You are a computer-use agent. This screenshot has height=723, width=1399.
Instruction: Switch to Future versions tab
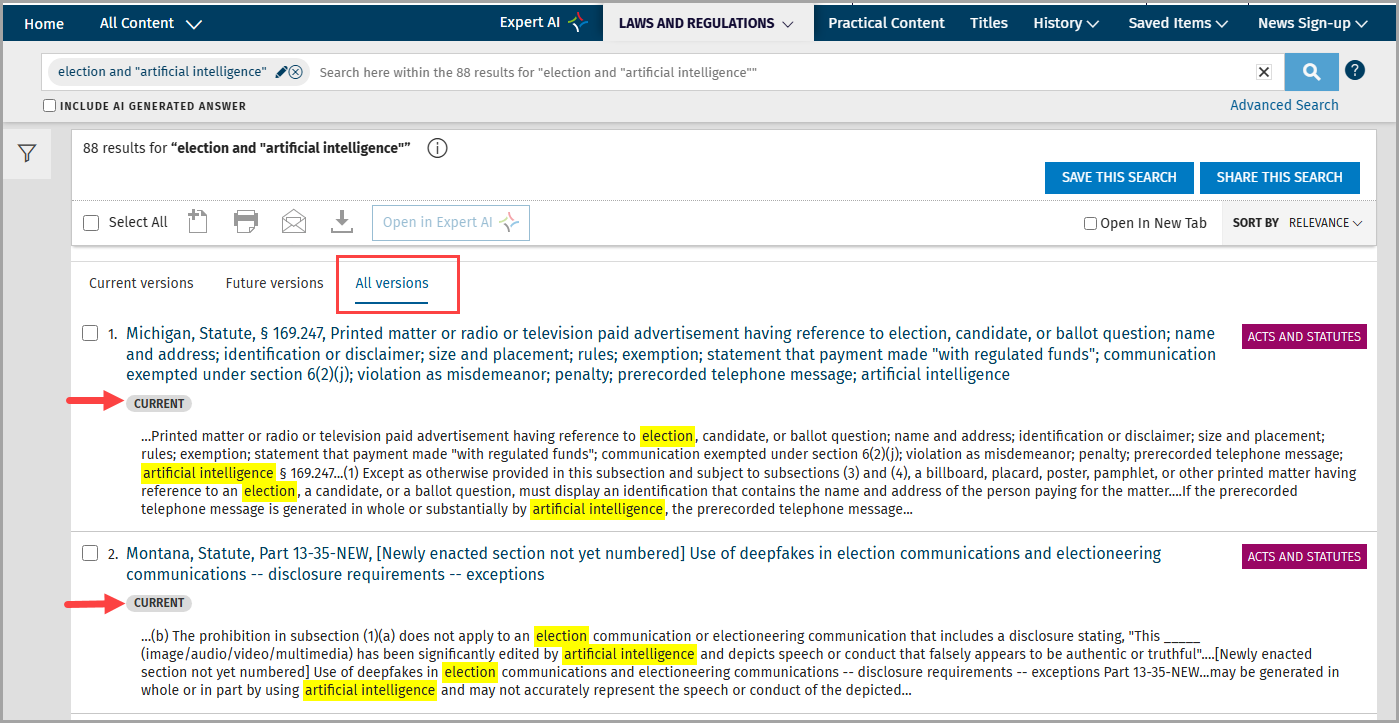274,283
